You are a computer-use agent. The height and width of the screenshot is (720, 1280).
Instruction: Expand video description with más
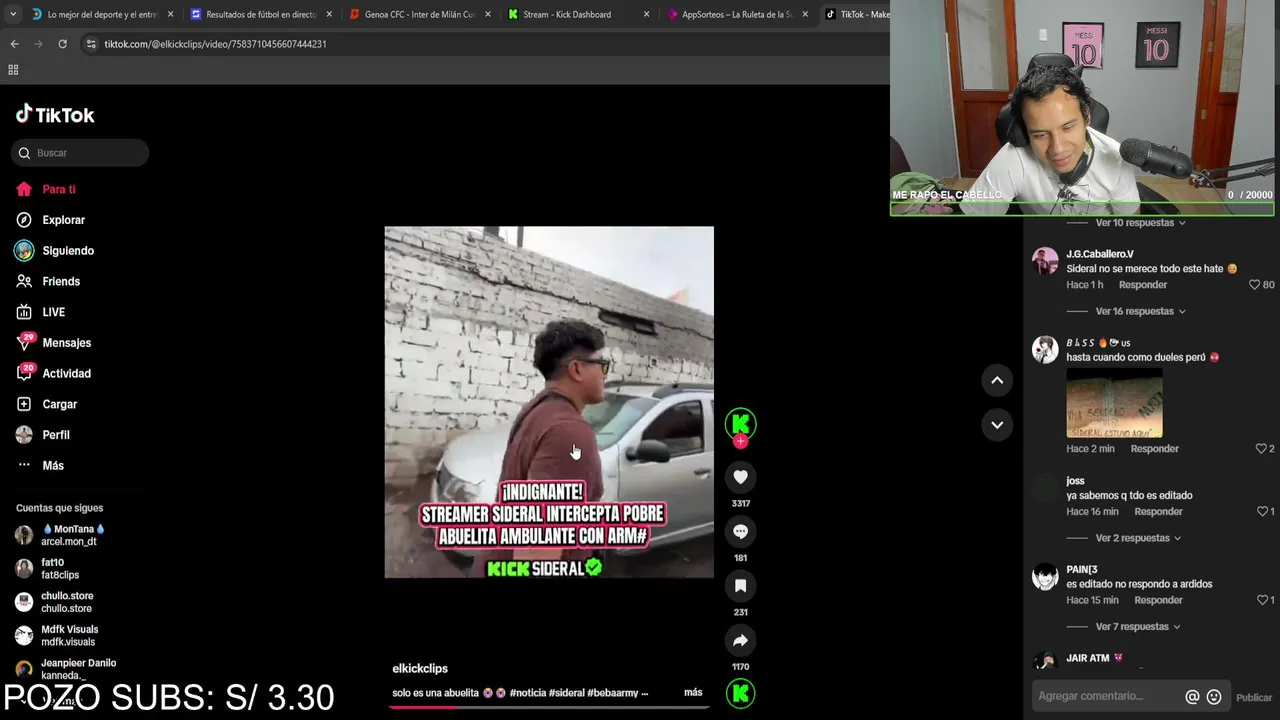coord(693,692)
